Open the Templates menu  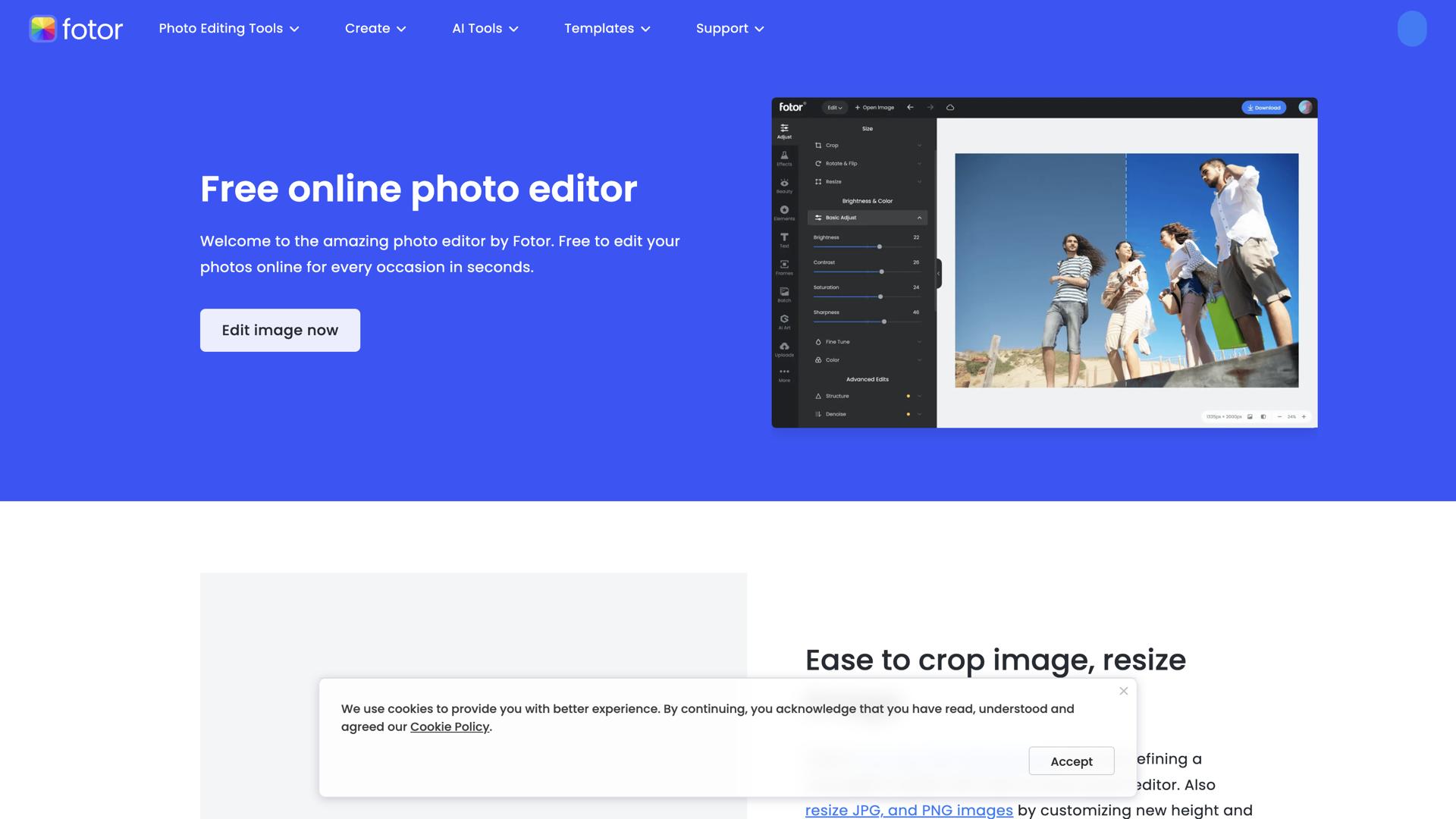607,28
